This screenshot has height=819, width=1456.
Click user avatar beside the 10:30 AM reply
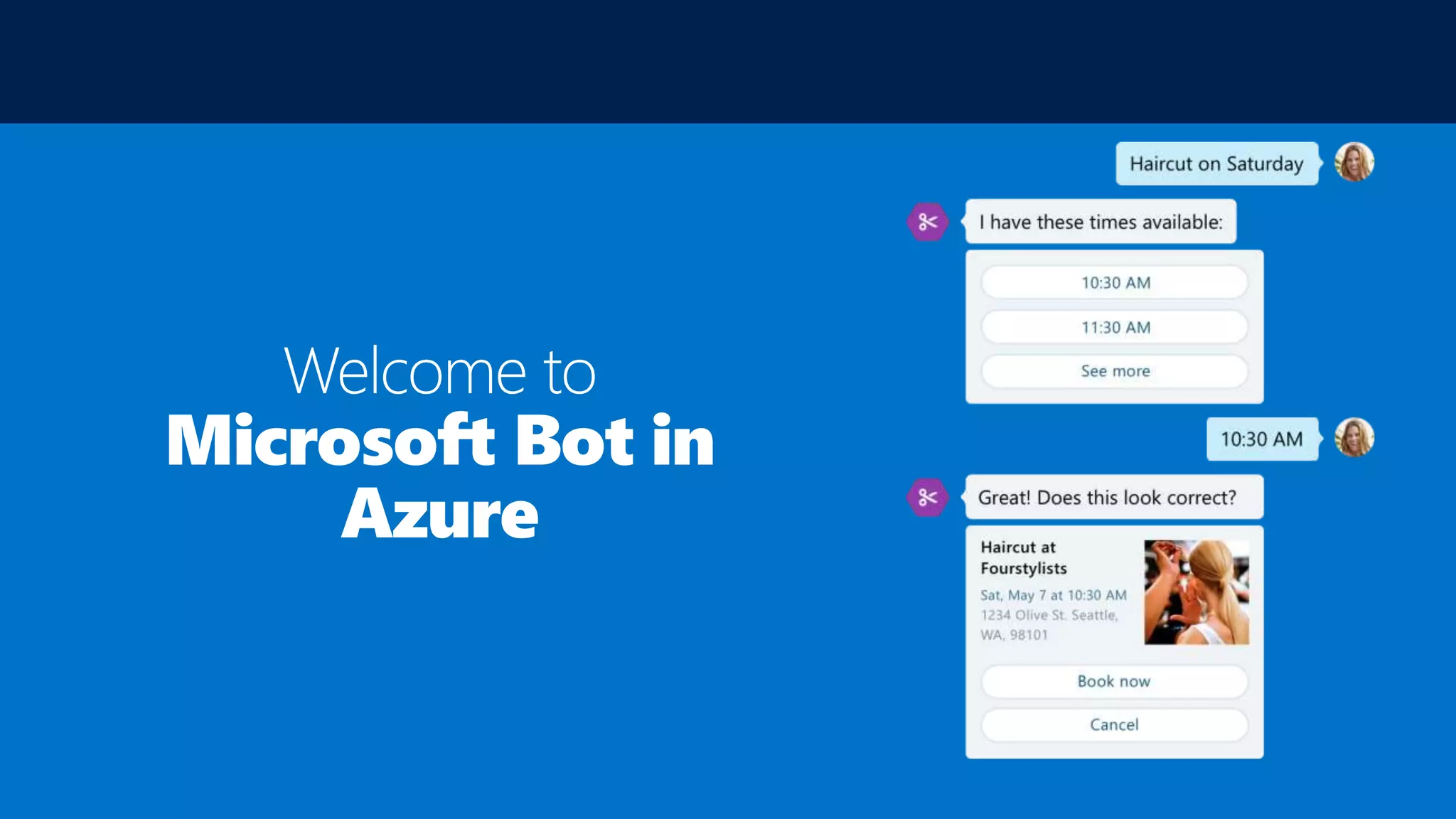click(1354, 437)
